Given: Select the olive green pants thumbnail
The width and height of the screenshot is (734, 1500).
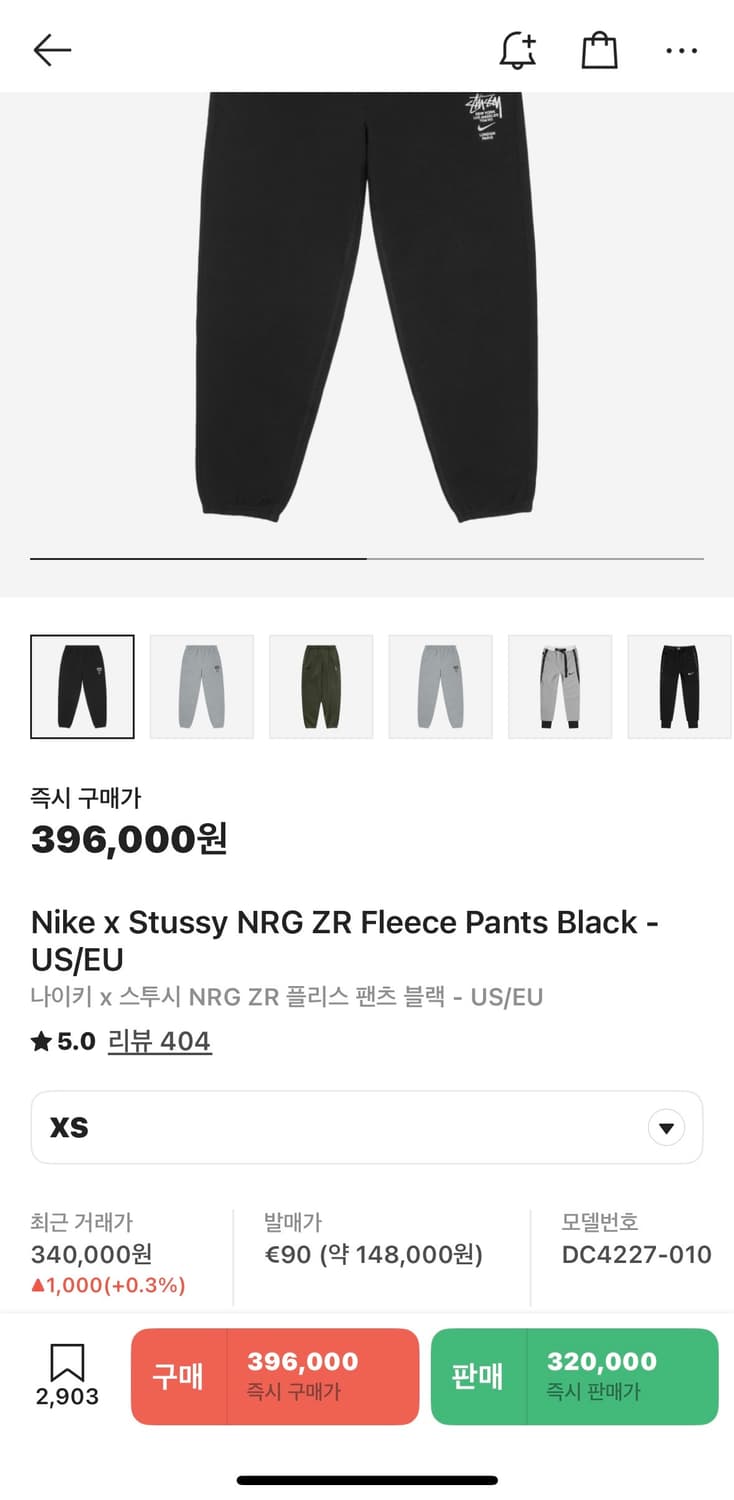Looking at the screenshot, I should 321,687.
